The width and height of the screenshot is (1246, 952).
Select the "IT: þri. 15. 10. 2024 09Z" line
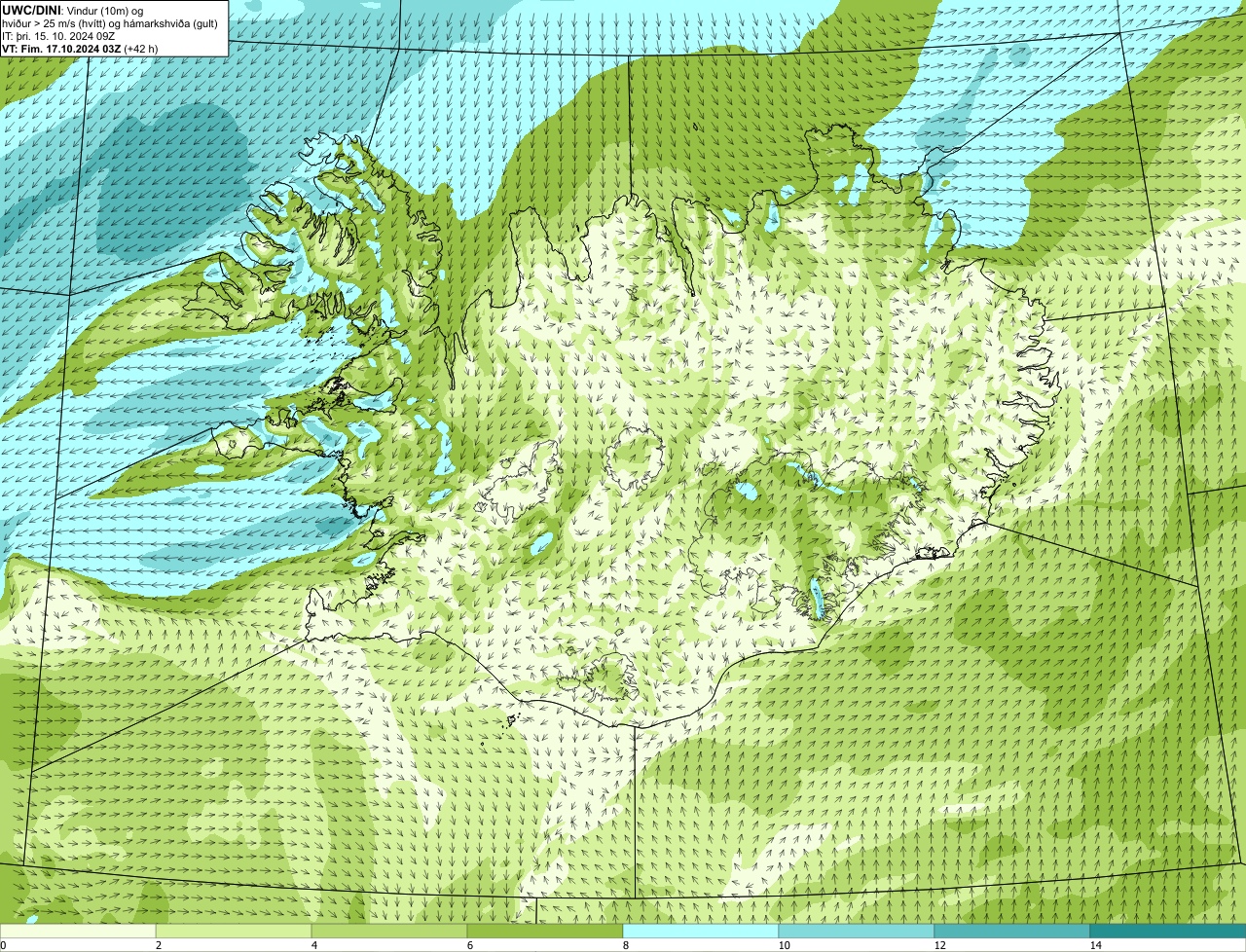59,36
